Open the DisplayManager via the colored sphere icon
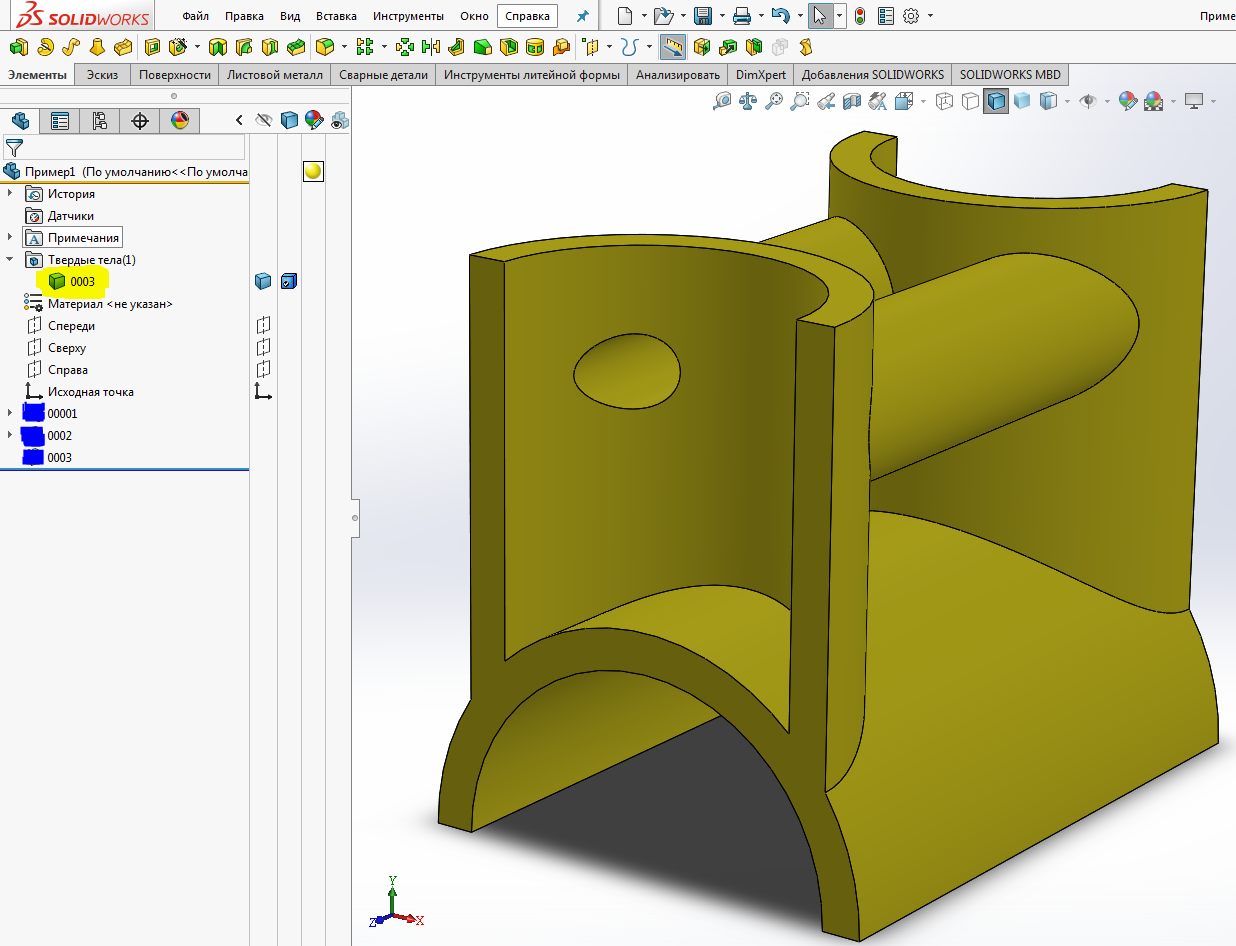This screenshot has width=1236, height=946. [x=179, y=121]
